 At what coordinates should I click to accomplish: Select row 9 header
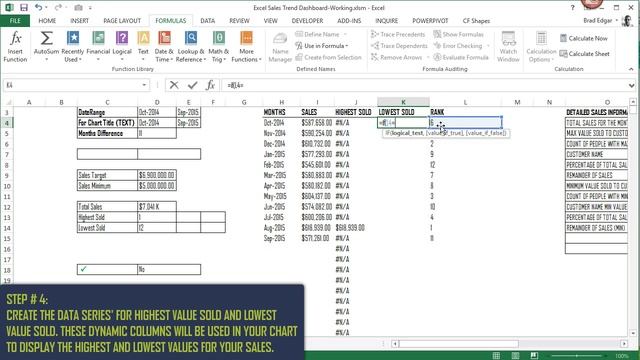click(7, 176)
